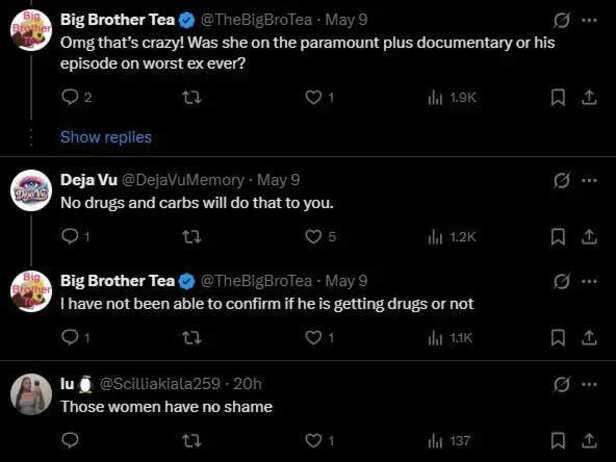The height and width of the screenshot is (462, 616).
Task: Like the Deja Vu tweet with 5 likes
Action: 313,236
